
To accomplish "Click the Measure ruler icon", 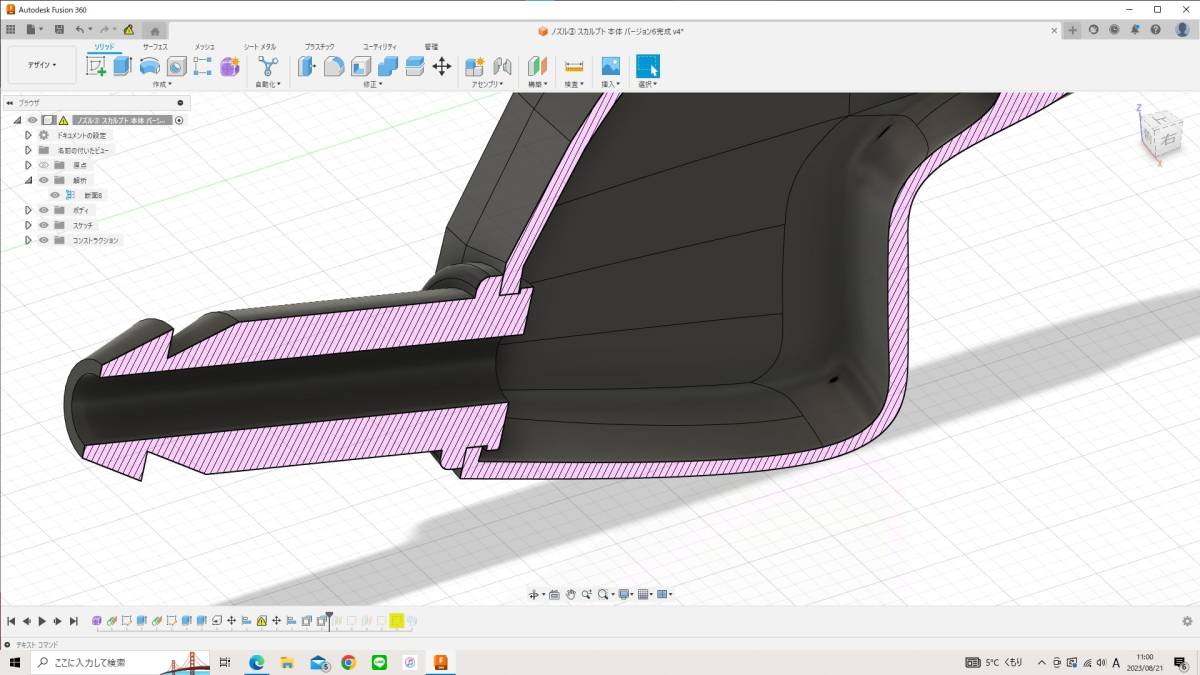I will click(x=574, y=66).
